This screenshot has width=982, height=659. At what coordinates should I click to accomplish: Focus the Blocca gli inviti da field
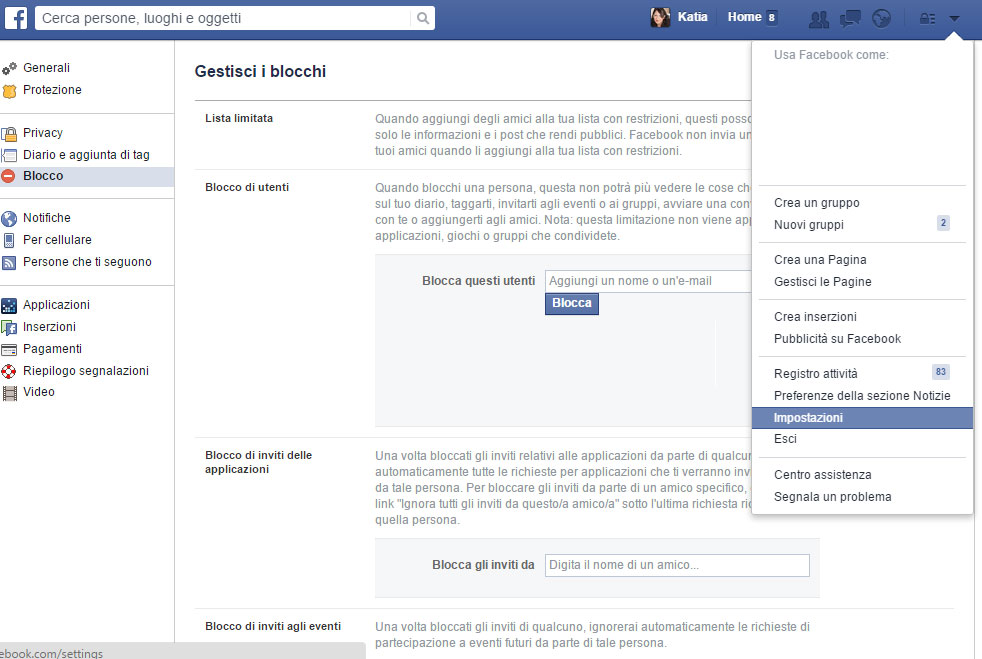[x=677, y=565]
